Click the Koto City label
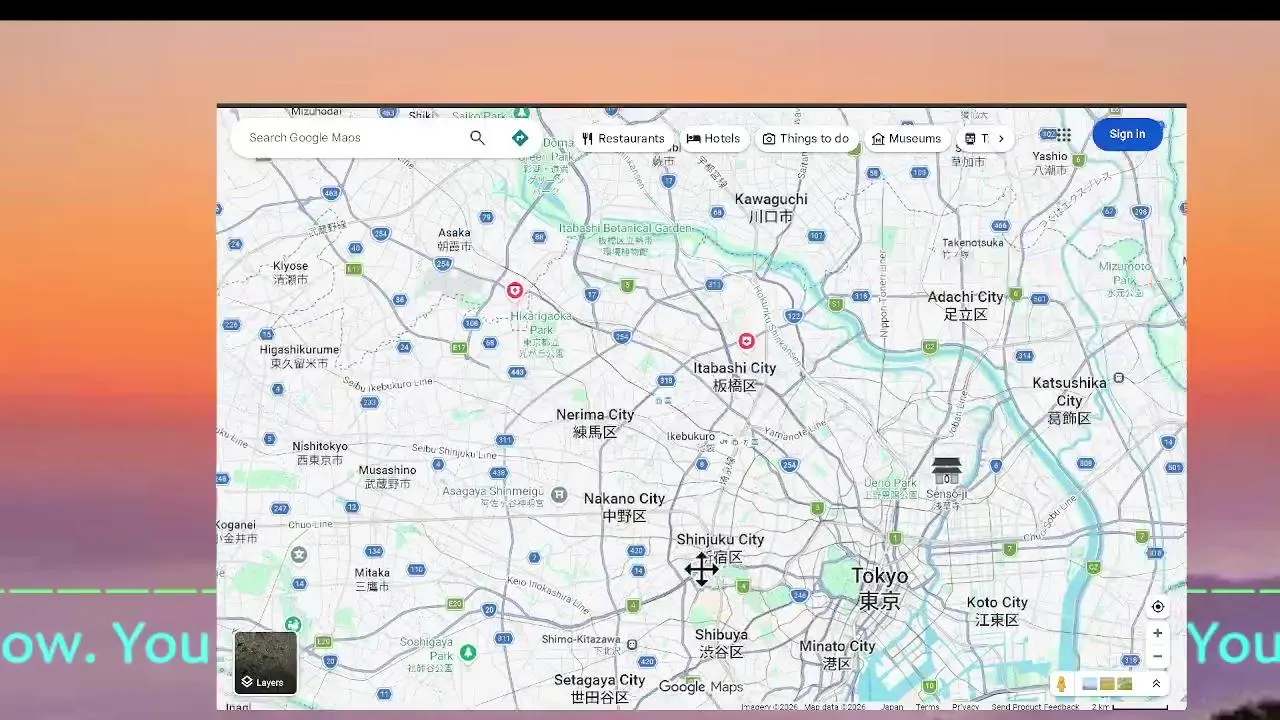The height and width of the screenshot is (720, 1280). [997, 611]
